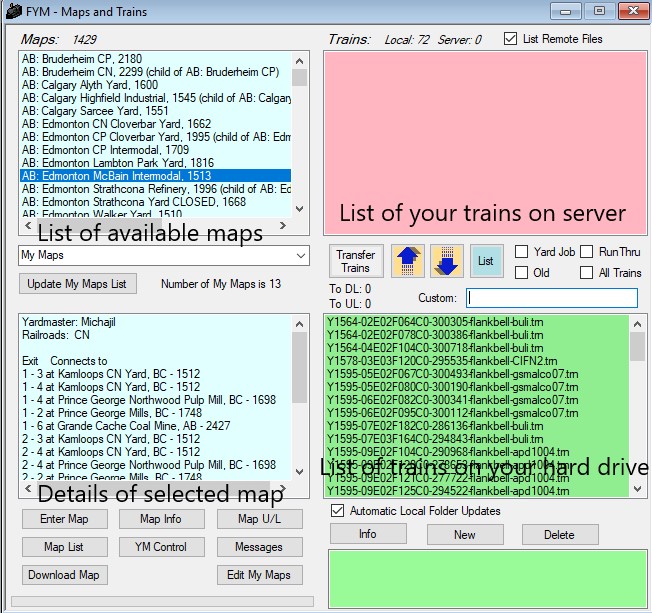Close the FYM window
The height and width of the screenshot is (613, 652).
point(633,11)
